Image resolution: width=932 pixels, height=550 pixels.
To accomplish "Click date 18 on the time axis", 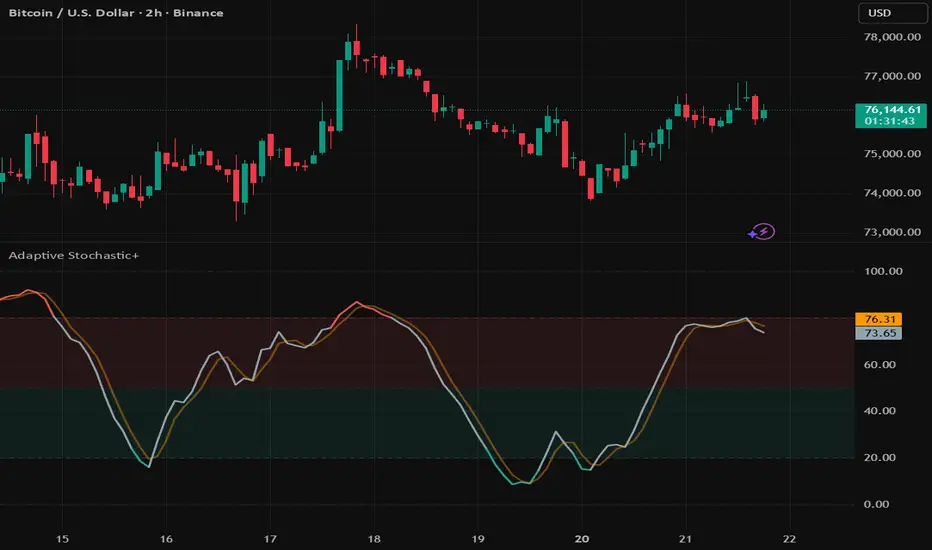I will 374,539.
